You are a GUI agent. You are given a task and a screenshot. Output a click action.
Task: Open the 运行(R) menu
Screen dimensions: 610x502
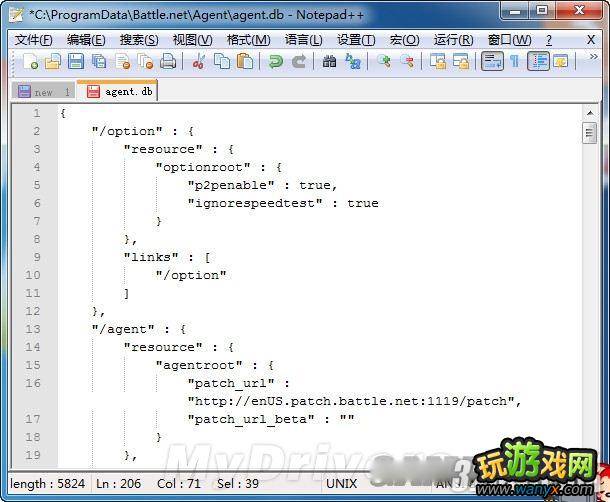pyautogui.click(x=453, y=40)
